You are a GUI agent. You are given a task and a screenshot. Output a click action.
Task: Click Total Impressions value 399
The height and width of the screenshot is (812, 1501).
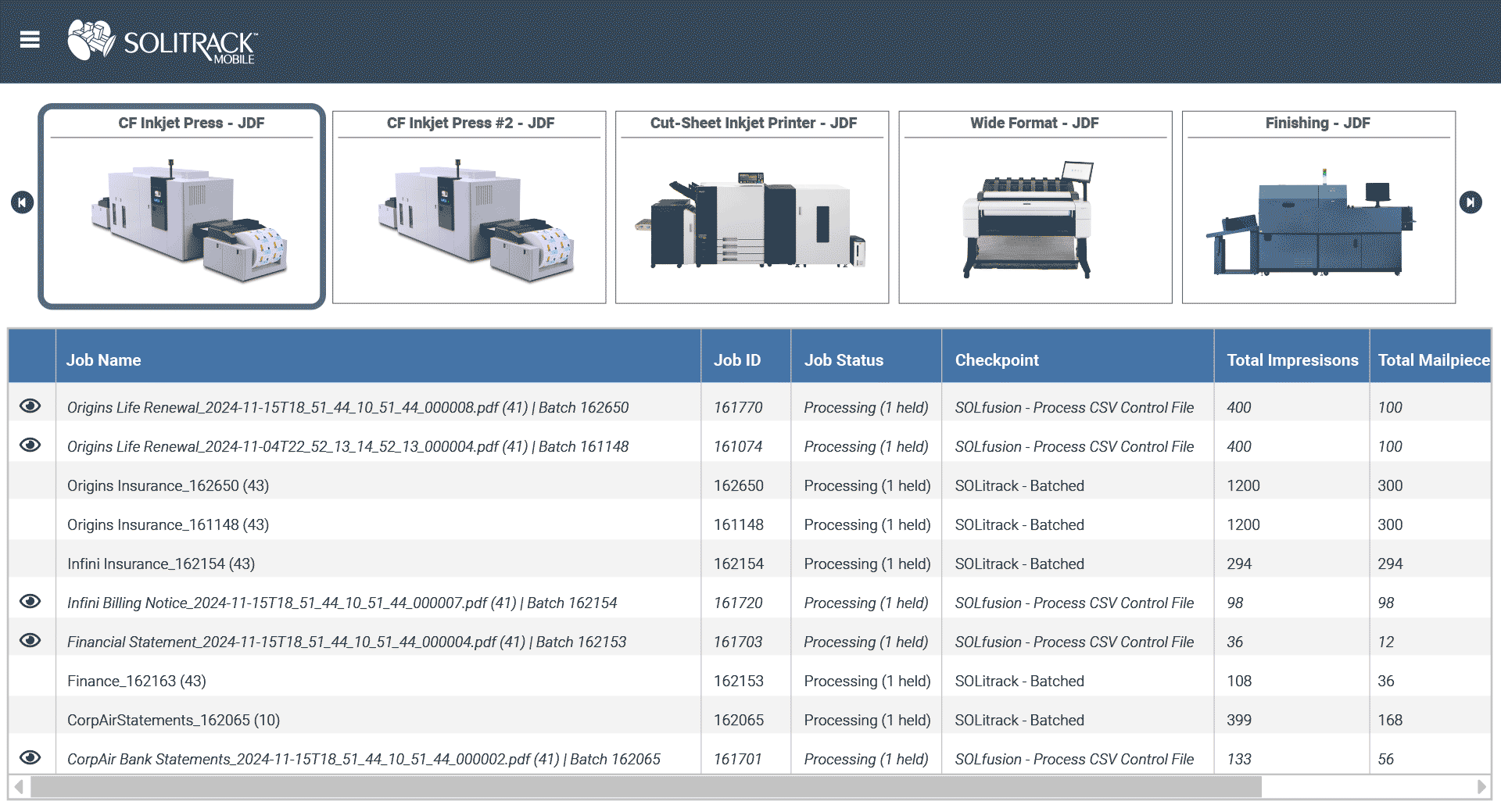click(1239, 720)
